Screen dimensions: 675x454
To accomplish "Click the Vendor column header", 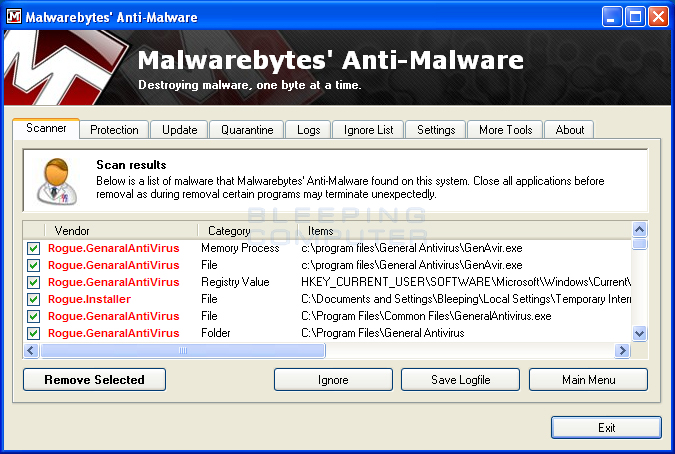I will 121,231.
